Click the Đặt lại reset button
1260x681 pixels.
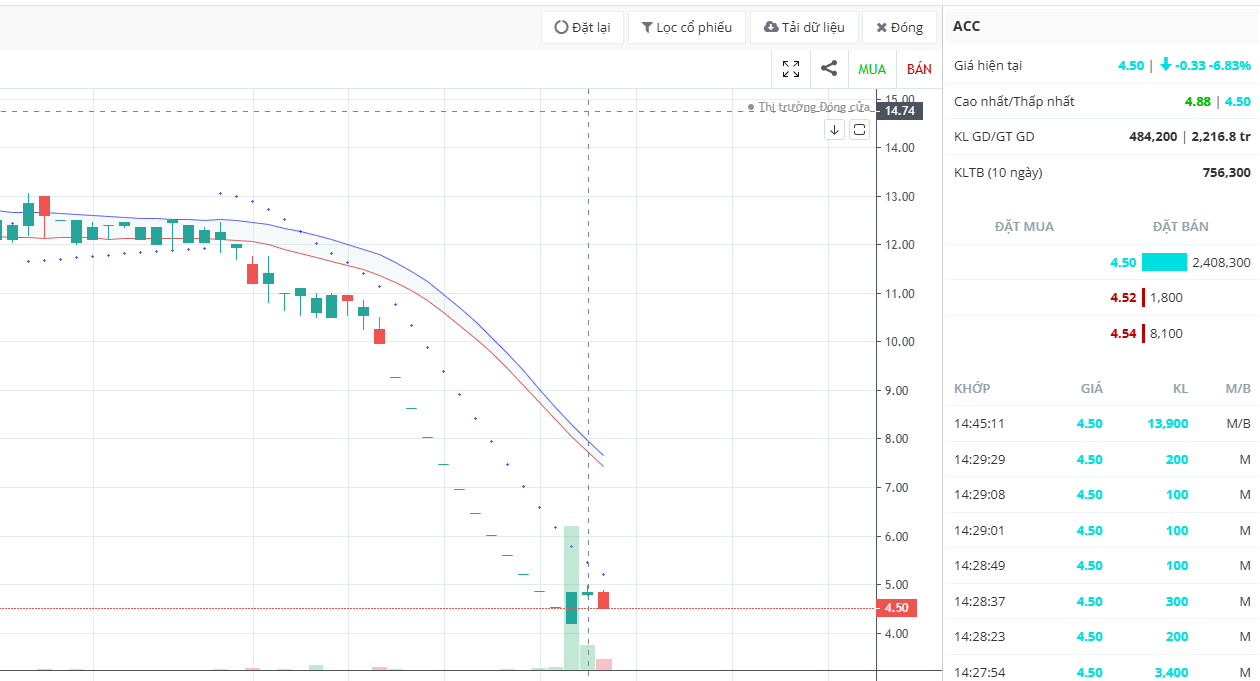583,27
